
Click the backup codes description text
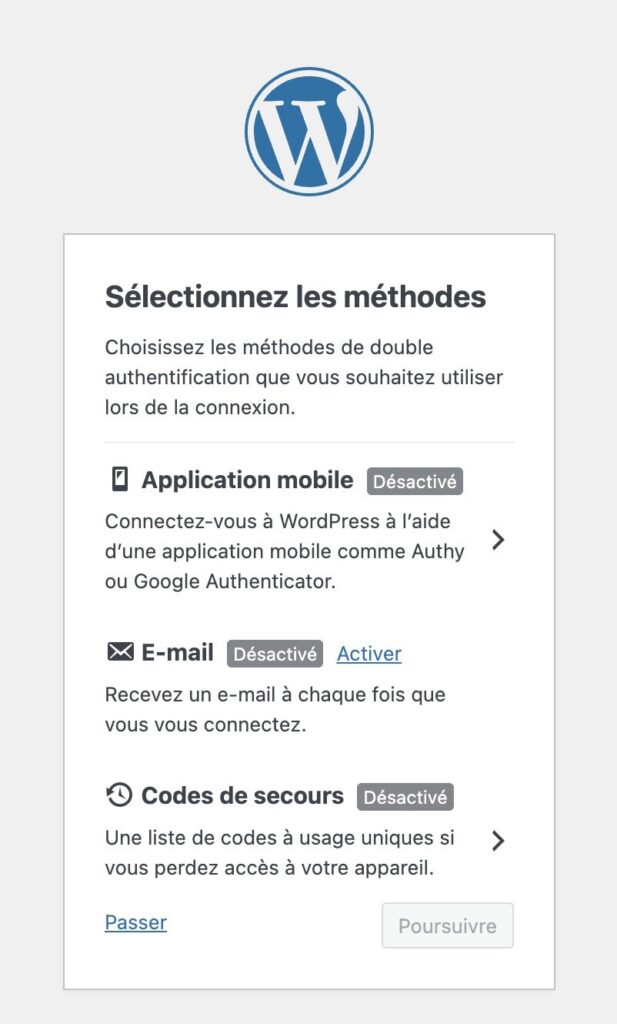279,853
